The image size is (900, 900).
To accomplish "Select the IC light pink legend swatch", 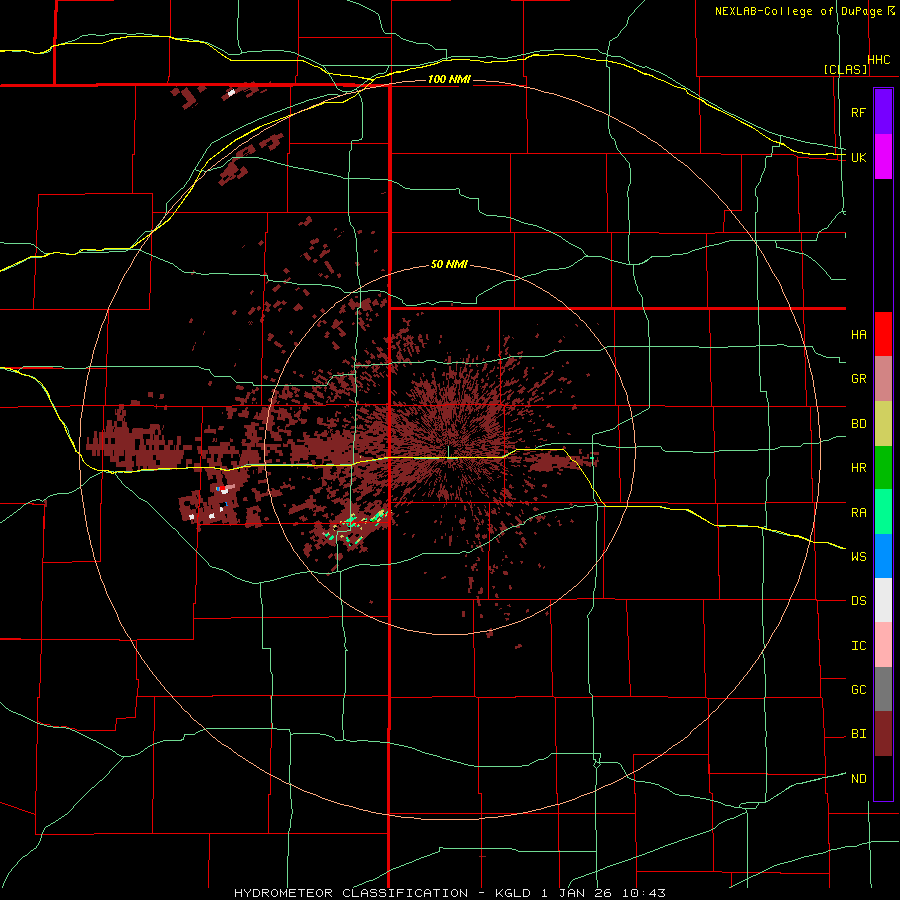I will [x=883, y=645].
